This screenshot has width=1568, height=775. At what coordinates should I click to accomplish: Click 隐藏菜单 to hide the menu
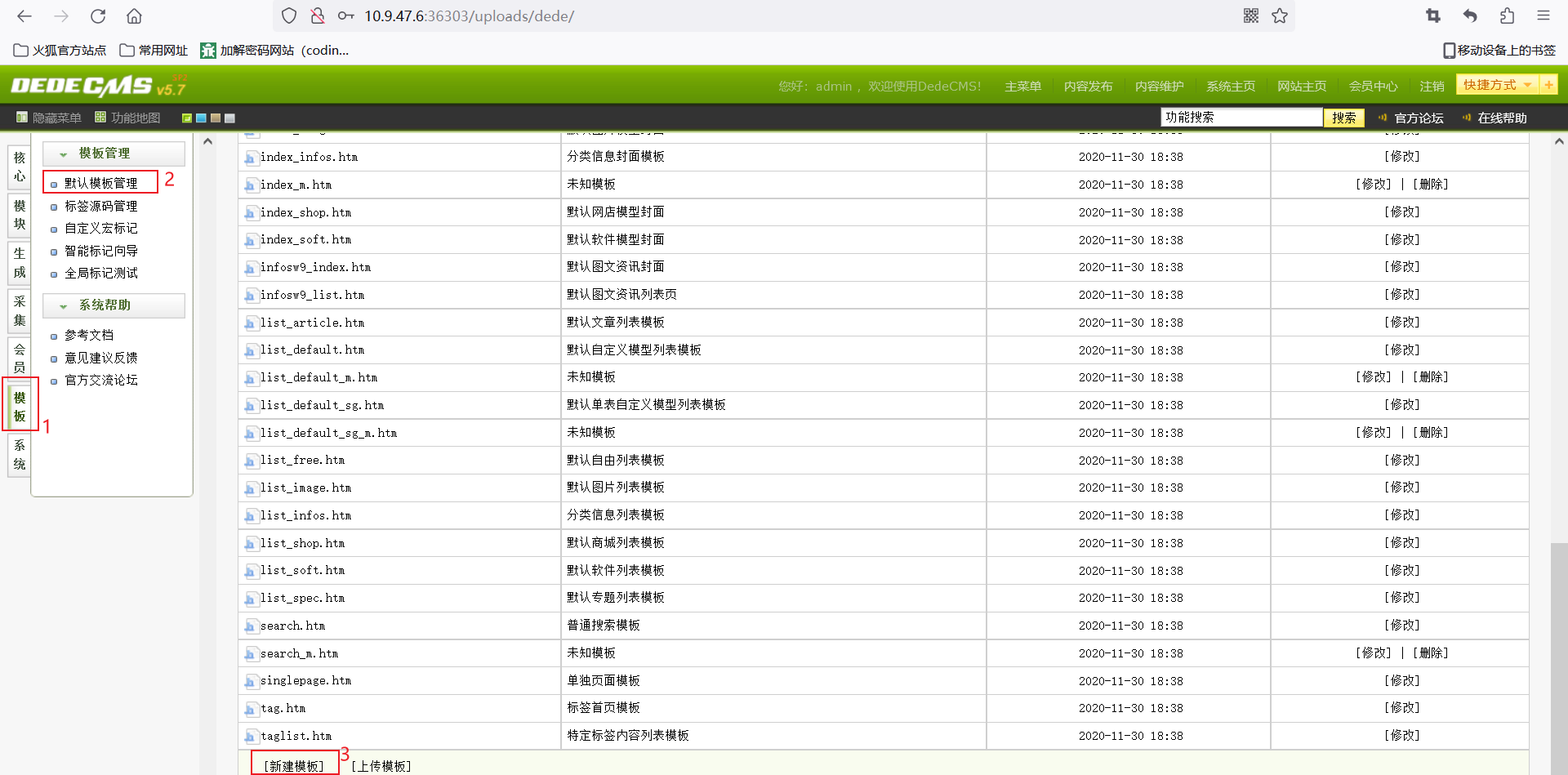[49, 118]
